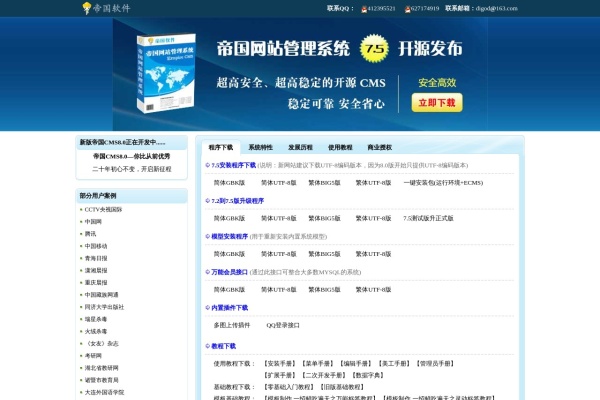
Task: Click QQ icon beside 627174919
Action: (x=408, y=9)
